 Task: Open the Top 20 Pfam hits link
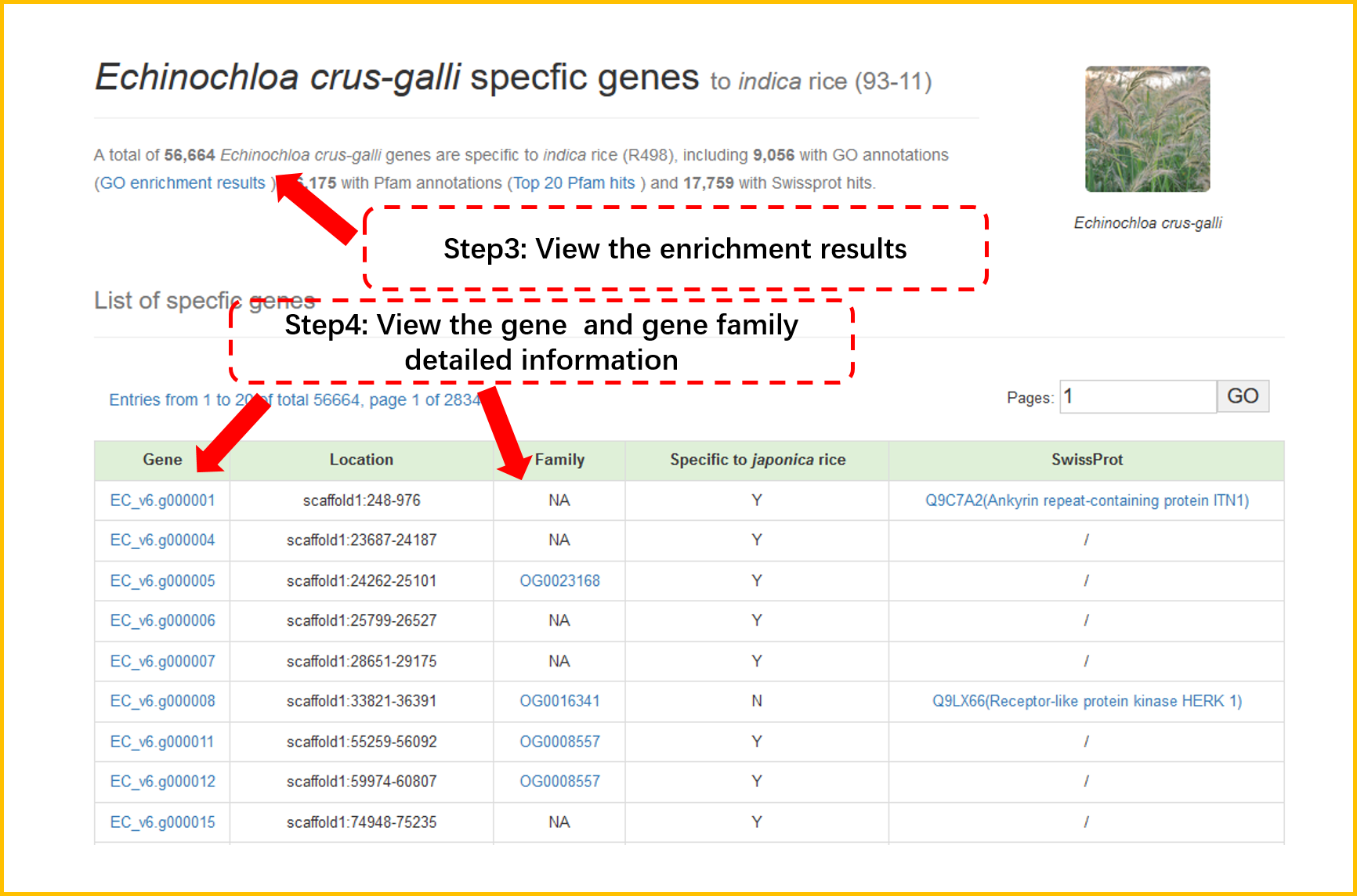coord(574,183)
